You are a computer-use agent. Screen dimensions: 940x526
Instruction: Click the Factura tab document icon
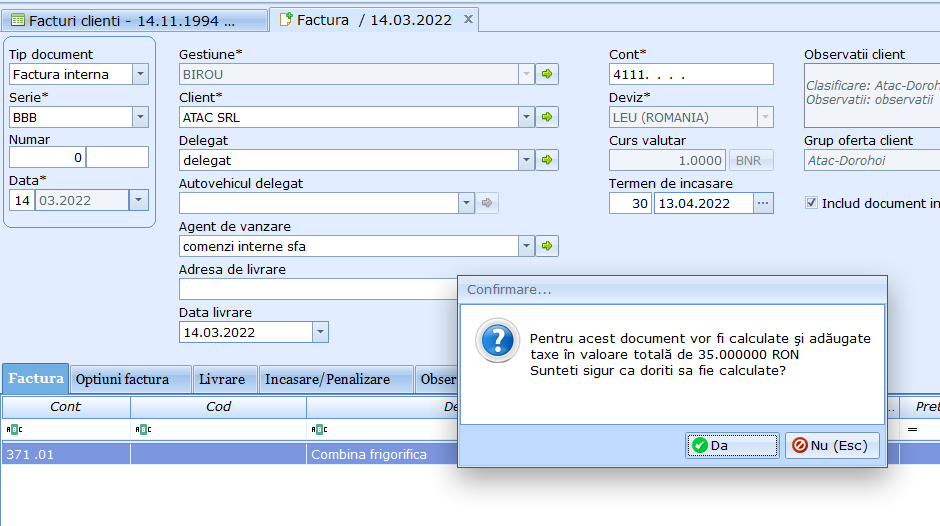tap(286, 20)
